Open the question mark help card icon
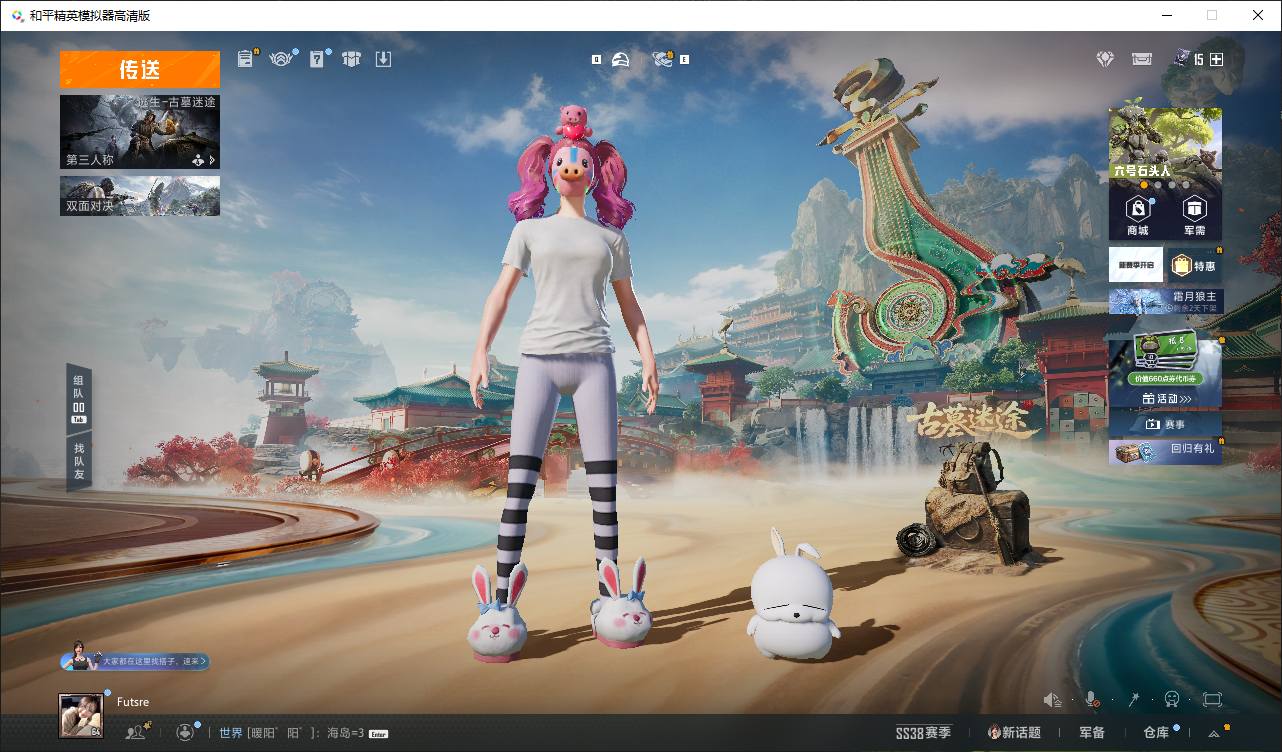 [x=317, y=59]
